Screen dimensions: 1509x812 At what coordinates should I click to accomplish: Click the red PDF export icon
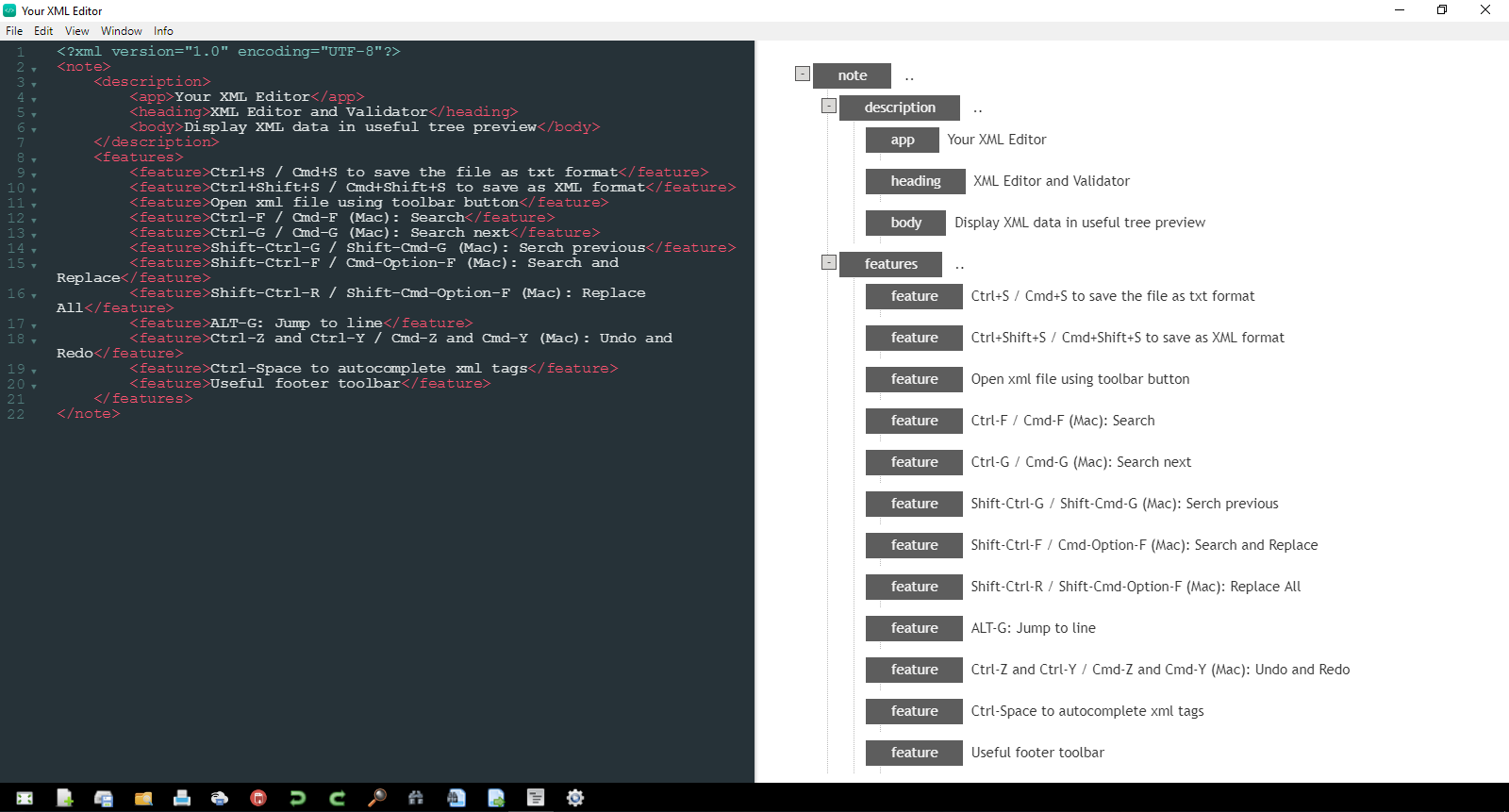[x=258, y=798]
